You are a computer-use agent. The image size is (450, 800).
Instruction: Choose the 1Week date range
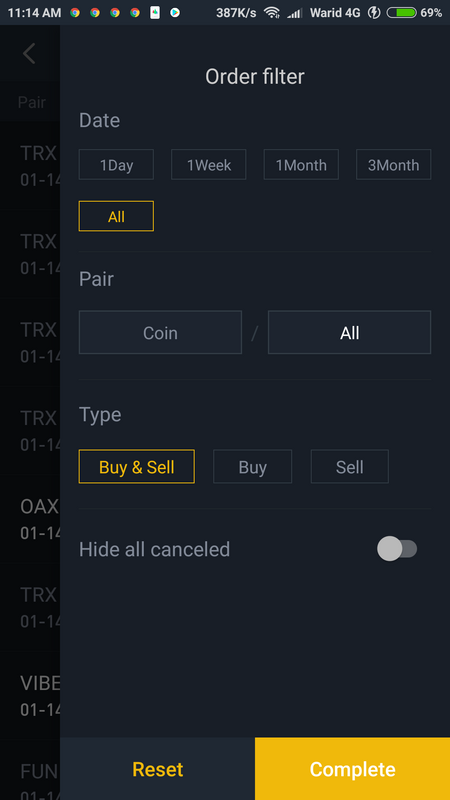coord(209,164)
